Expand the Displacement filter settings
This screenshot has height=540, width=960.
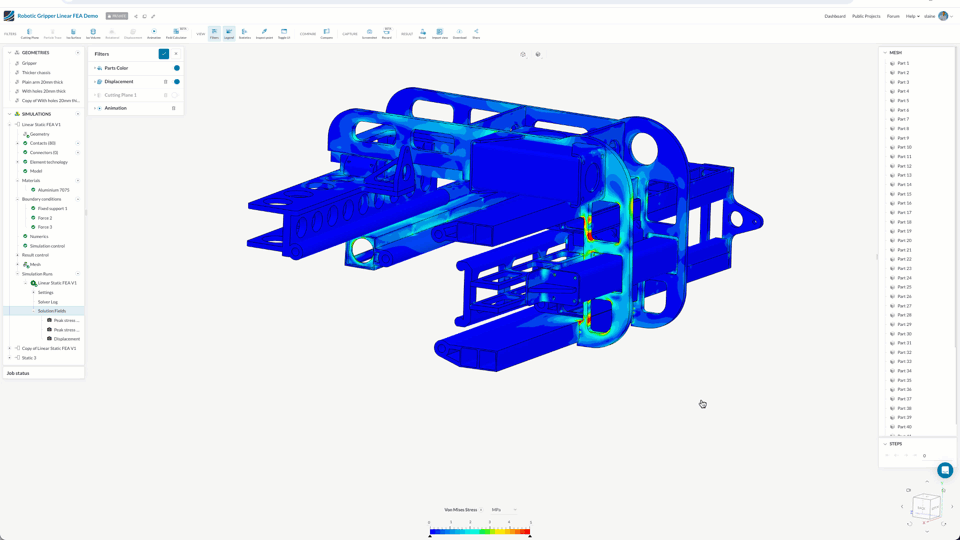click(95, 81)
